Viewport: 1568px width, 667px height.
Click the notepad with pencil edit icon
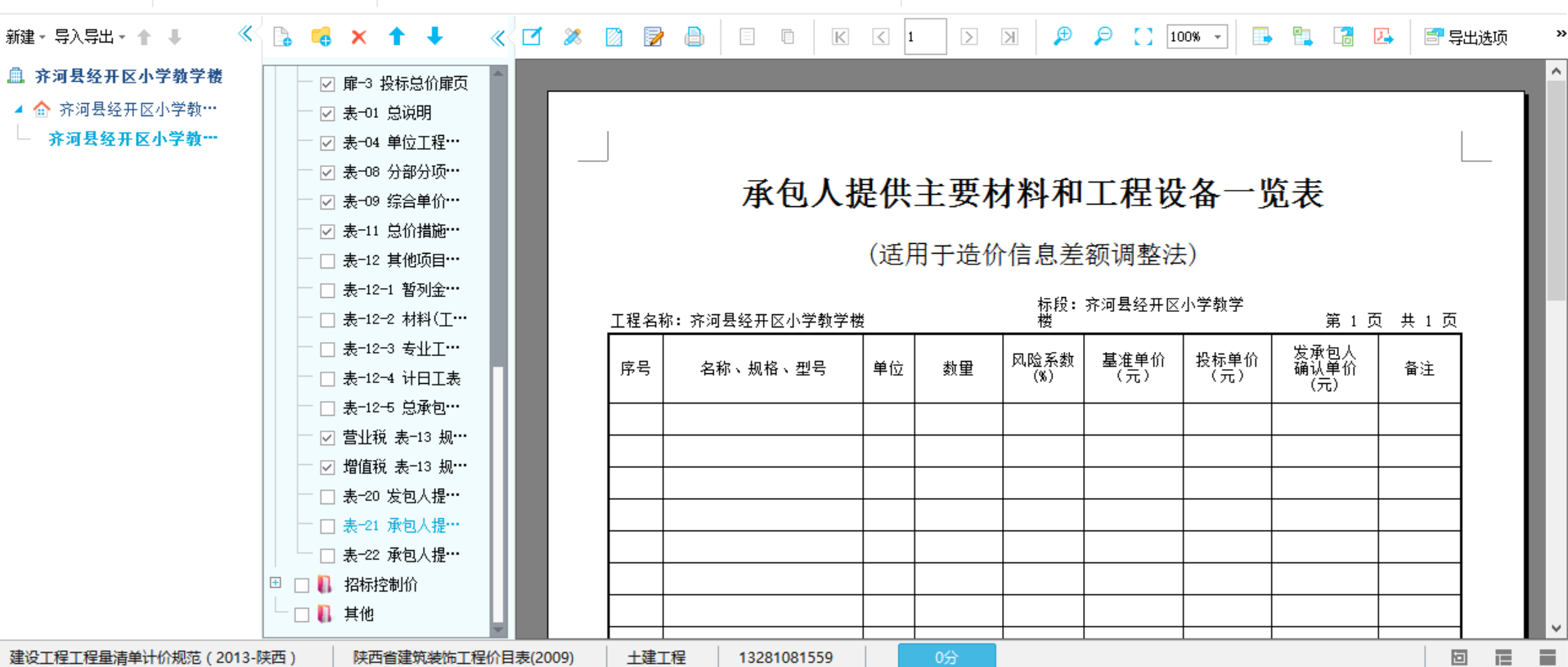point(654,37)
